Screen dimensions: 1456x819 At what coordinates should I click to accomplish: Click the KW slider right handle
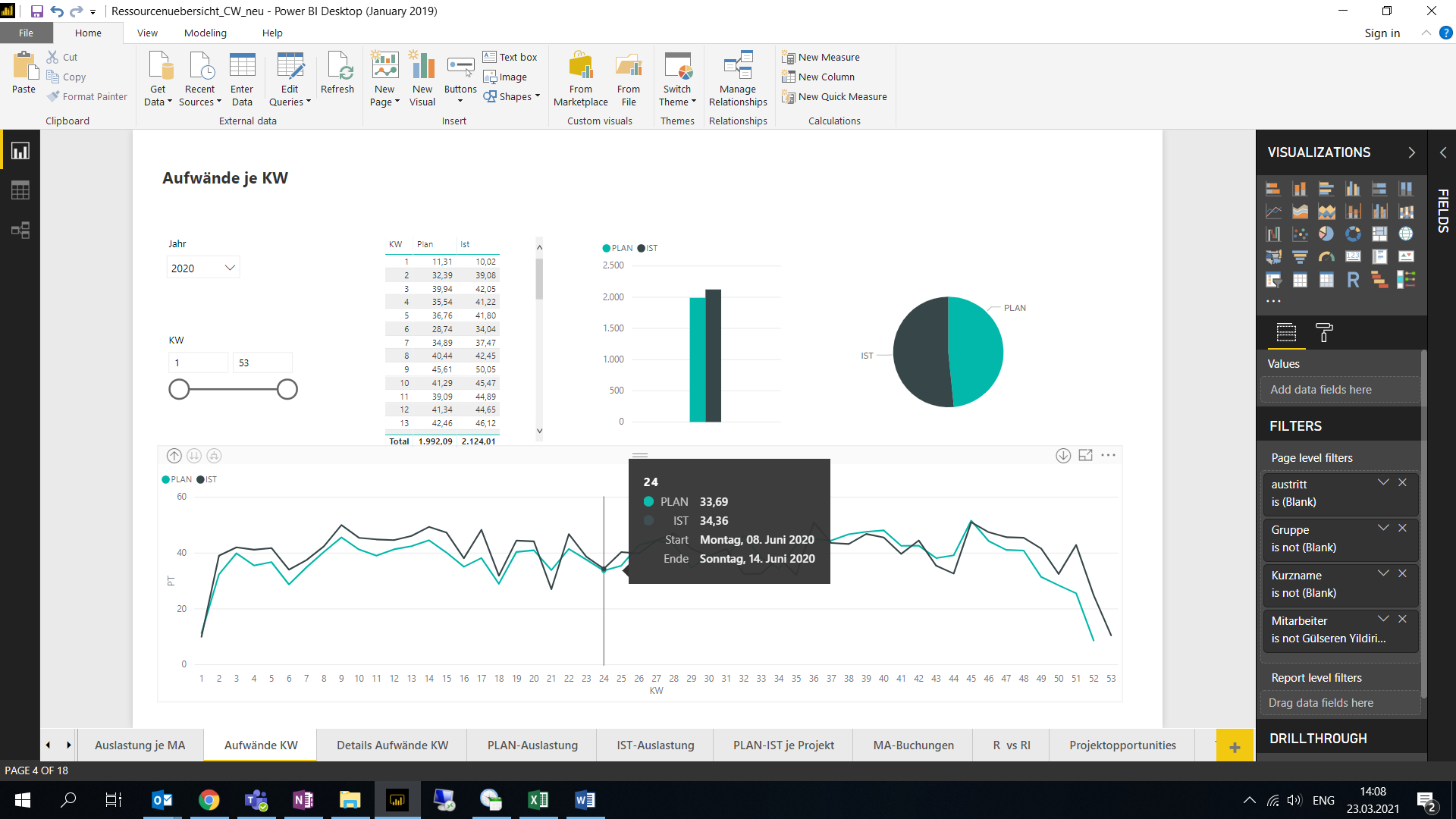click(x=287, y=390)
